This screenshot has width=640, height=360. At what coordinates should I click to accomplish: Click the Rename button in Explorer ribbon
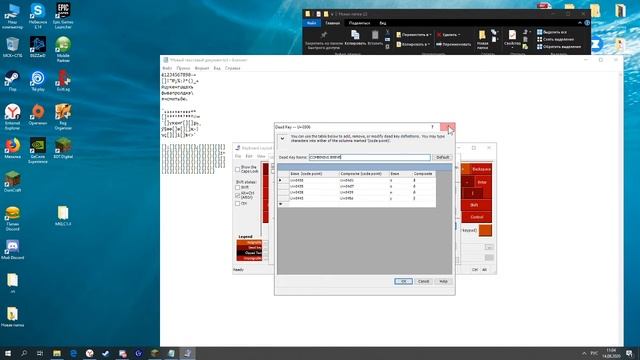pos(453,44)
